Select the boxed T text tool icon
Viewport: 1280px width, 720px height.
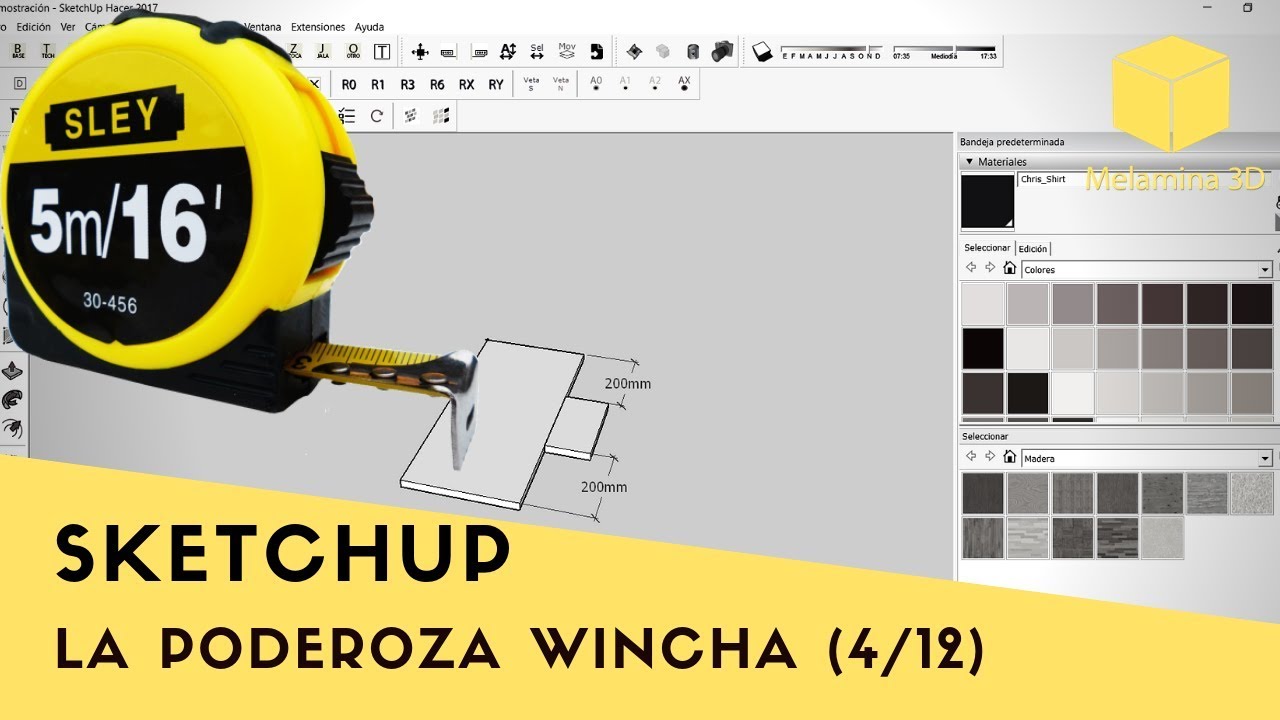(x=382, y=51)
